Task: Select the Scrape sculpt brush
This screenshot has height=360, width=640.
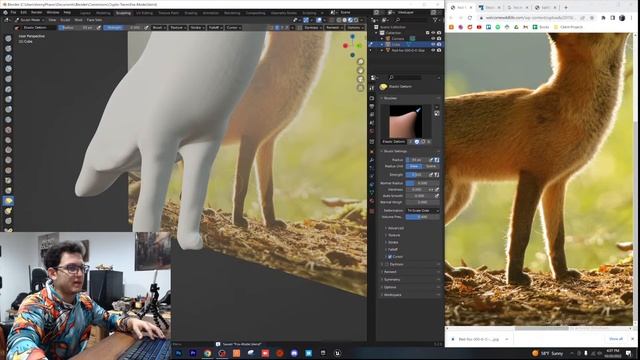Action: pyautogui.click(x=8, y=160)
